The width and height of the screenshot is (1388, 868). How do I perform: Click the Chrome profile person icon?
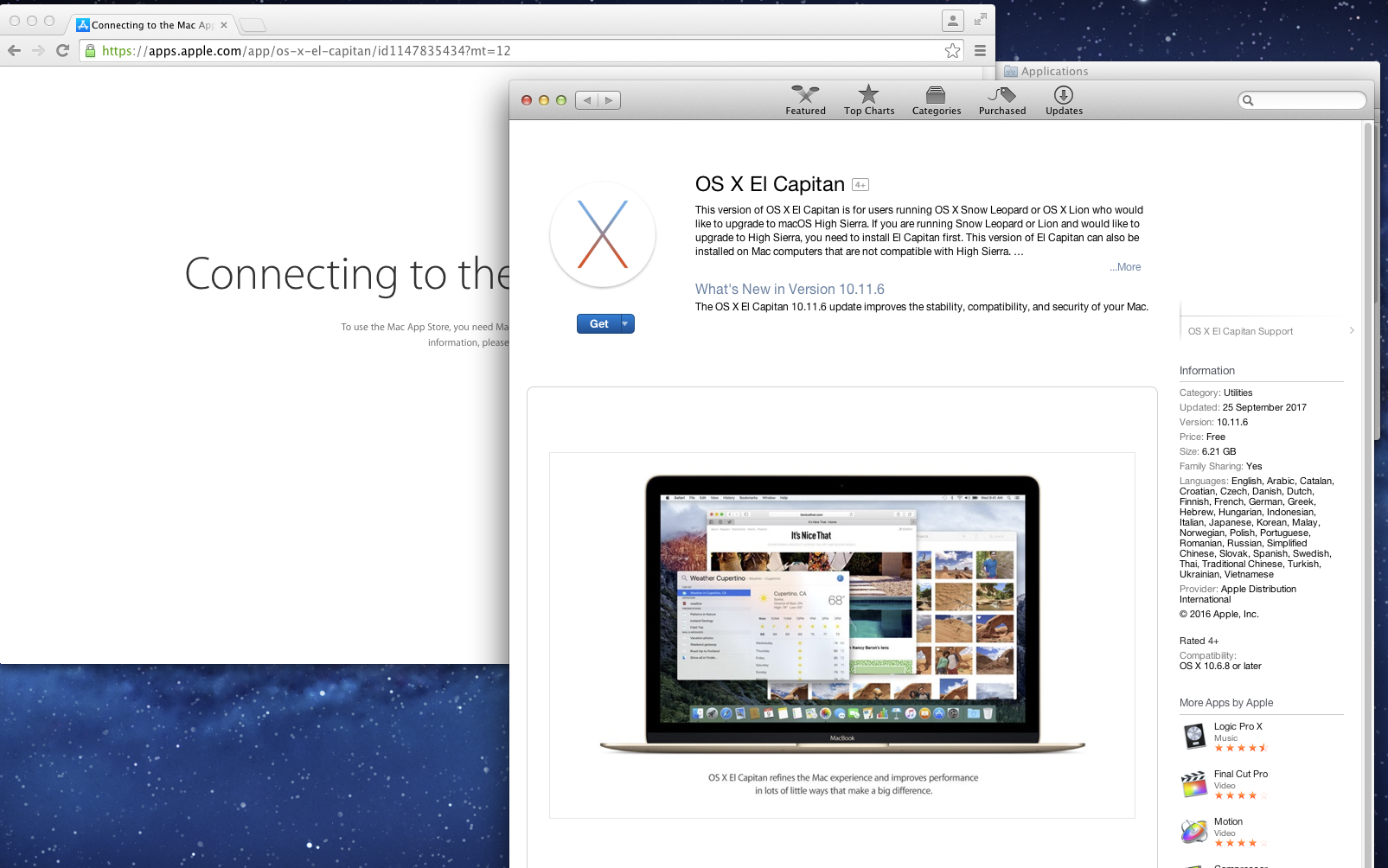tap(952, 20)
